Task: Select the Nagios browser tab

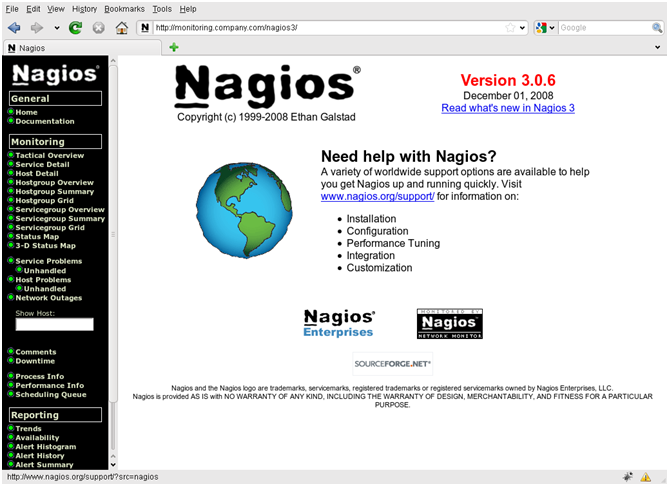Action: [x=82, y=48]
